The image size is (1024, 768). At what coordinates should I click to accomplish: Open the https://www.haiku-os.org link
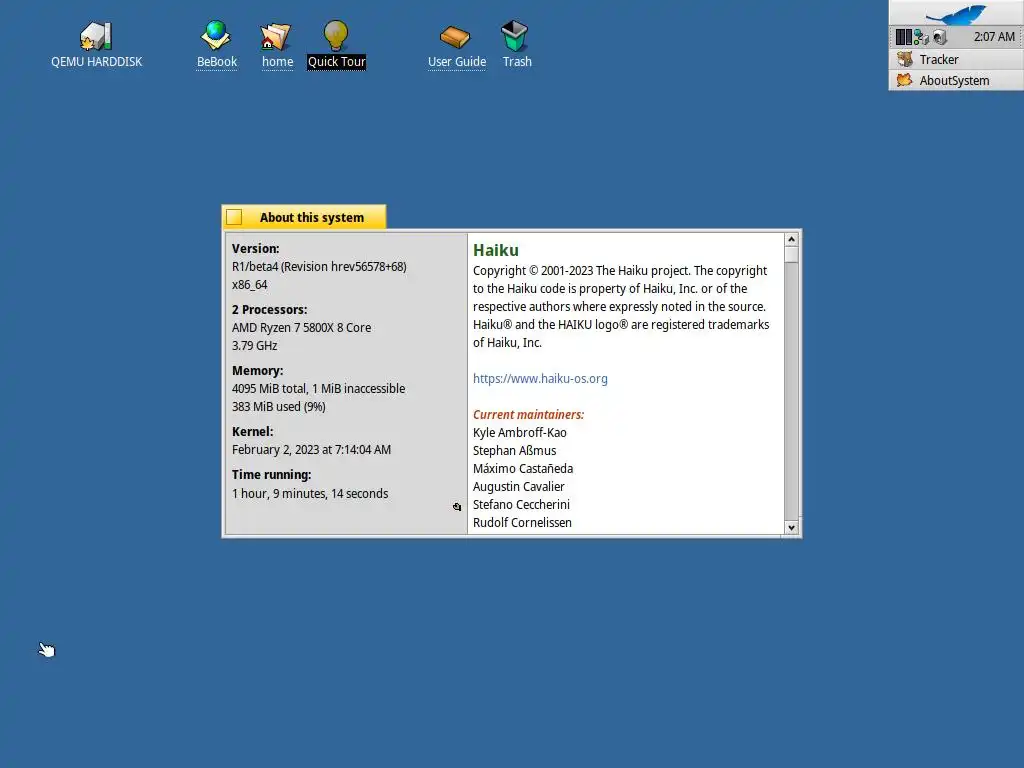point(540,379)
